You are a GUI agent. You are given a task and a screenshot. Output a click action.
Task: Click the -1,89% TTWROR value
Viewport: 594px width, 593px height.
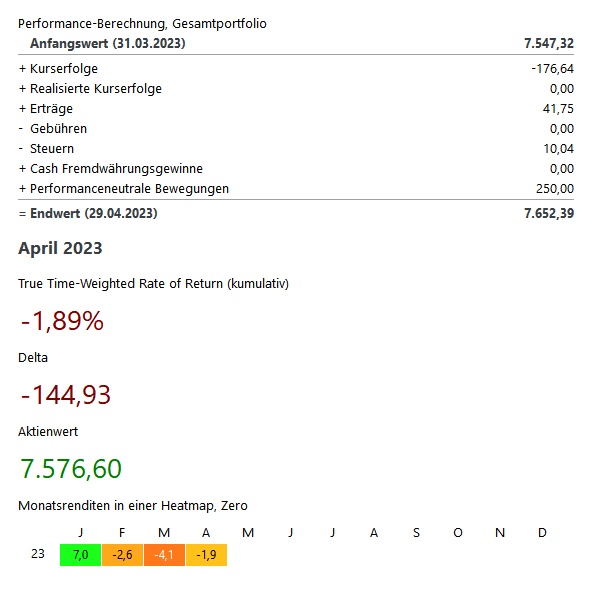(62, 321)
